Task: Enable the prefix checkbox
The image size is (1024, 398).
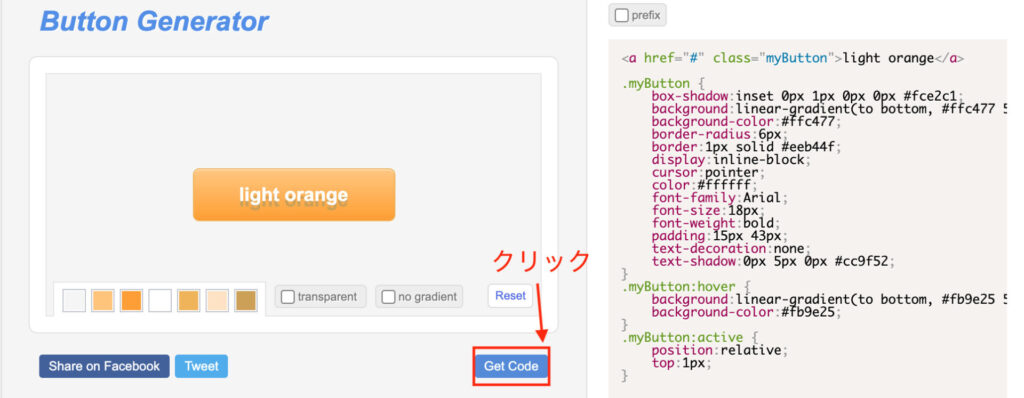Action: click(x=622, y=15)
